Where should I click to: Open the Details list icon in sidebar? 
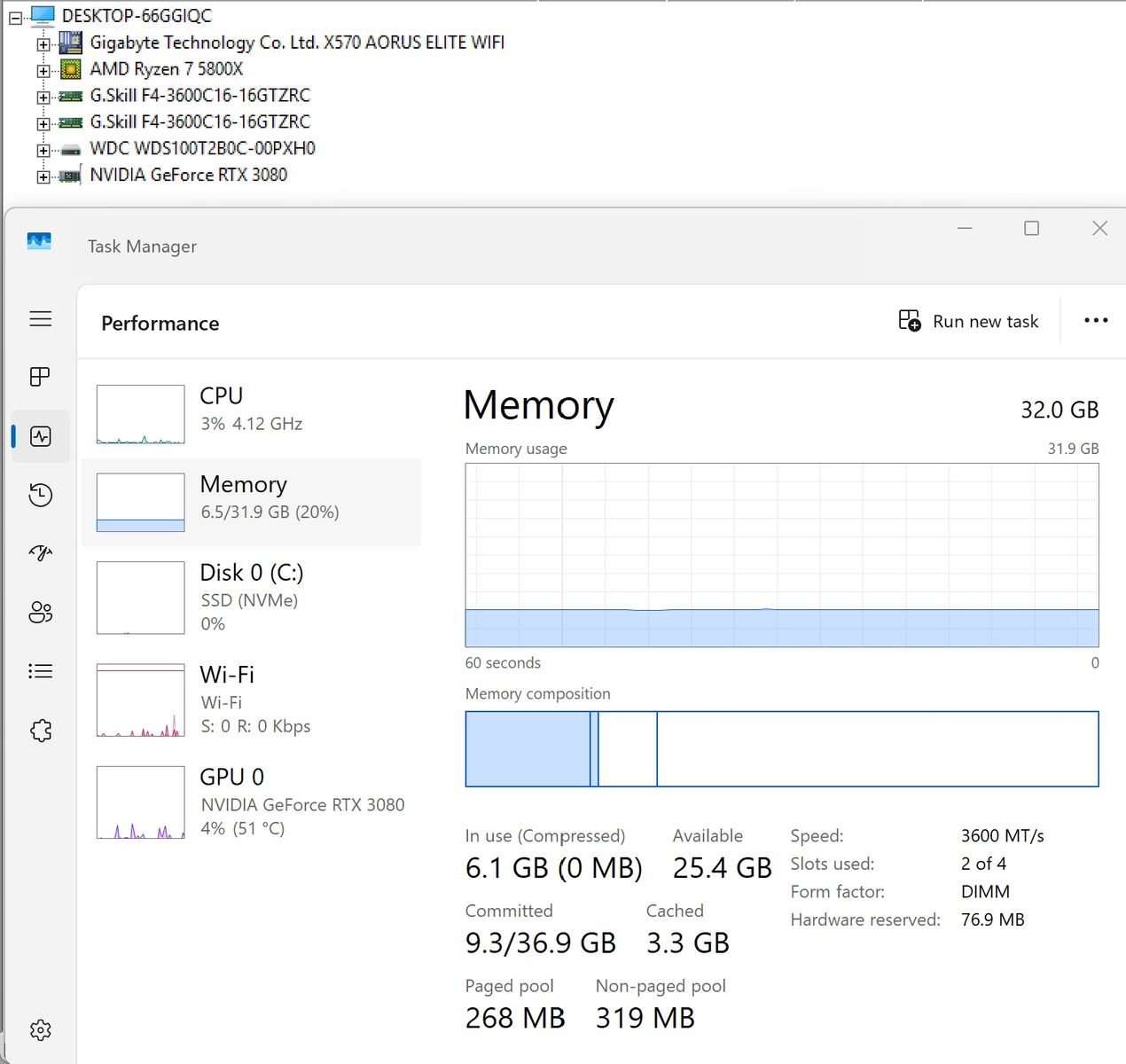point(40,671)
